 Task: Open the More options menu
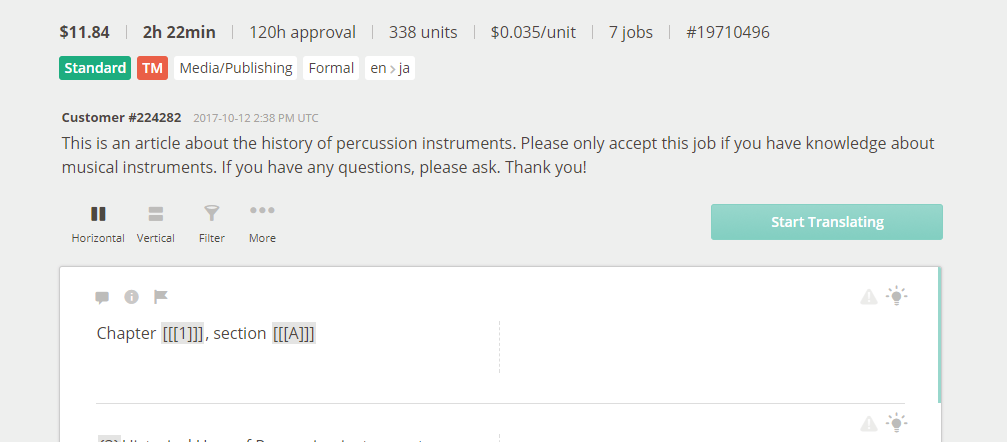pos(262,224)
